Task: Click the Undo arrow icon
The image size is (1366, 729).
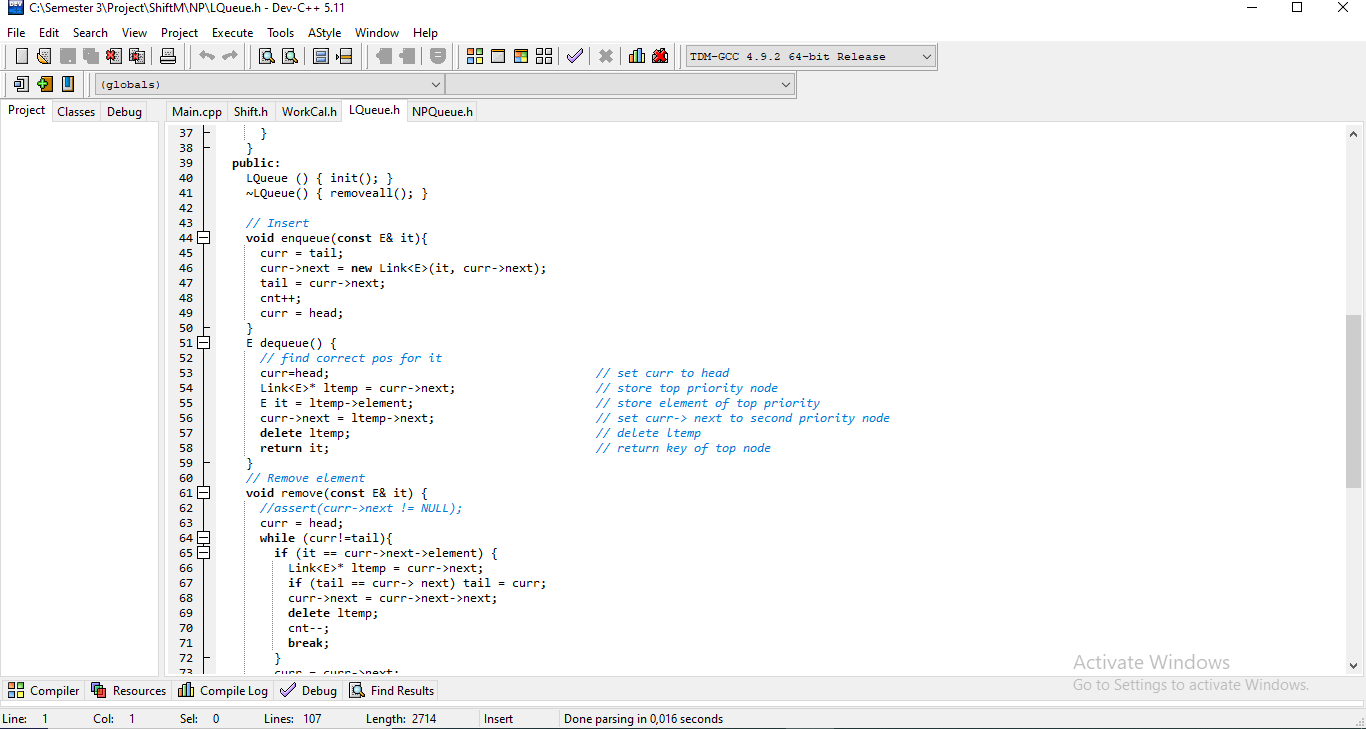Action: [x=207, y=56]
